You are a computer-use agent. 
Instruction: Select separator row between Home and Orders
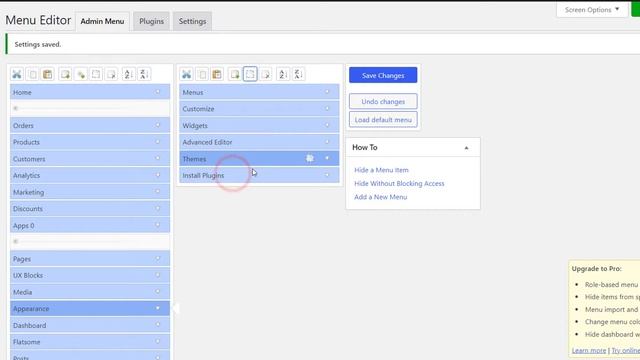tap(90, 109)
